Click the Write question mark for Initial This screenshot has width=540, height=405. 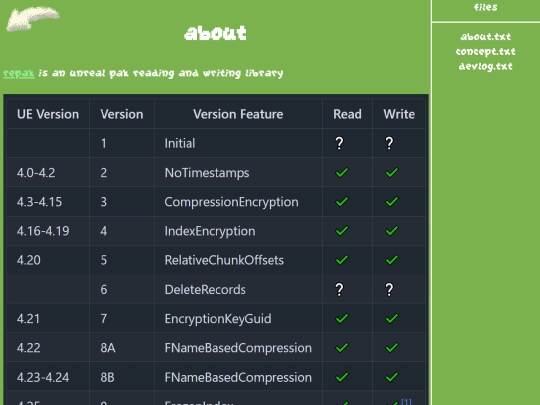tap(389, 143)
